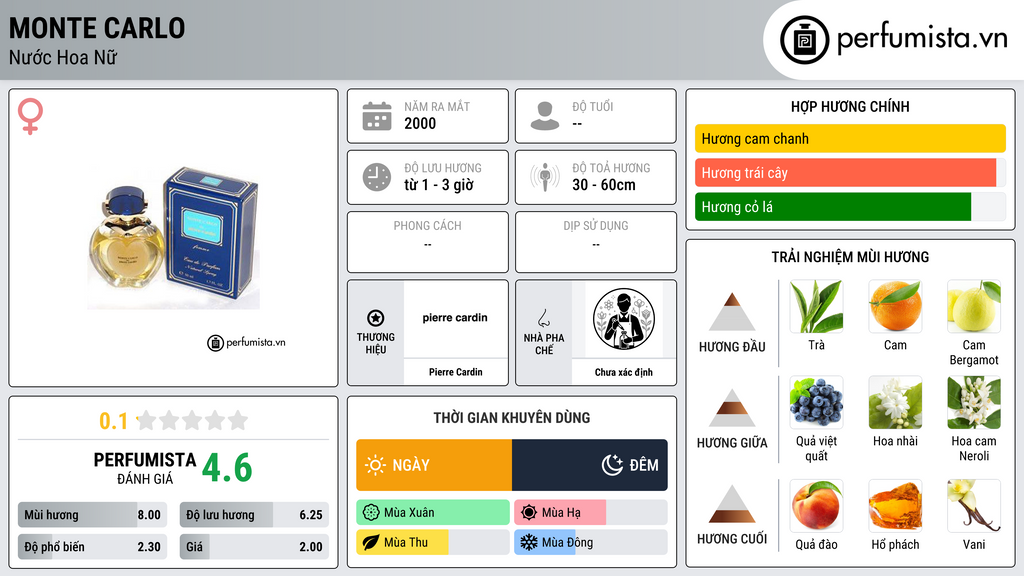Click the moon icon in the Đêm bar
1024x576 pixels.
point(612,465)
